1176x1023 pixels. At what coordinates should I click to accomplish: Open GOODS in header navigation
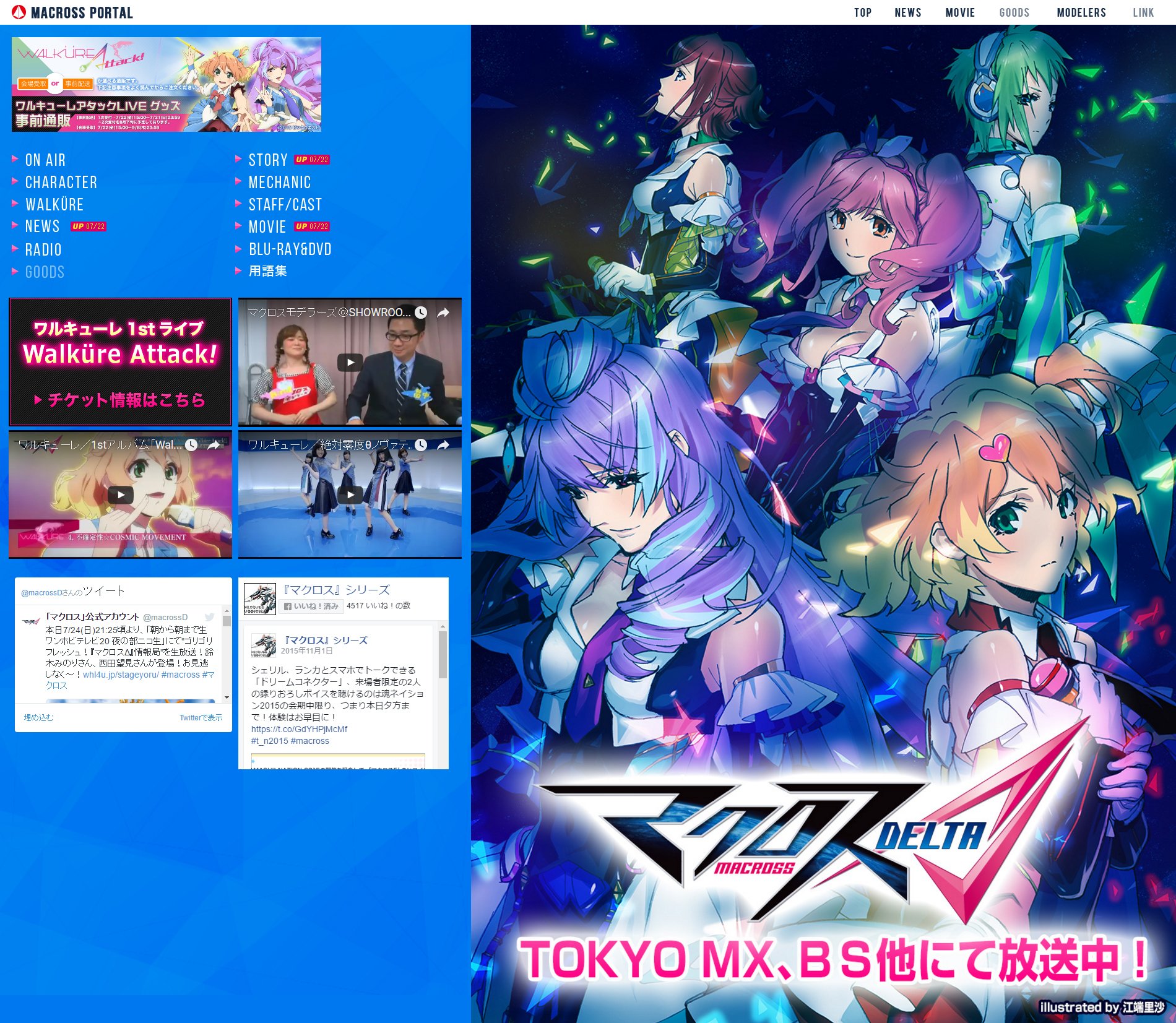[1014, 12]
